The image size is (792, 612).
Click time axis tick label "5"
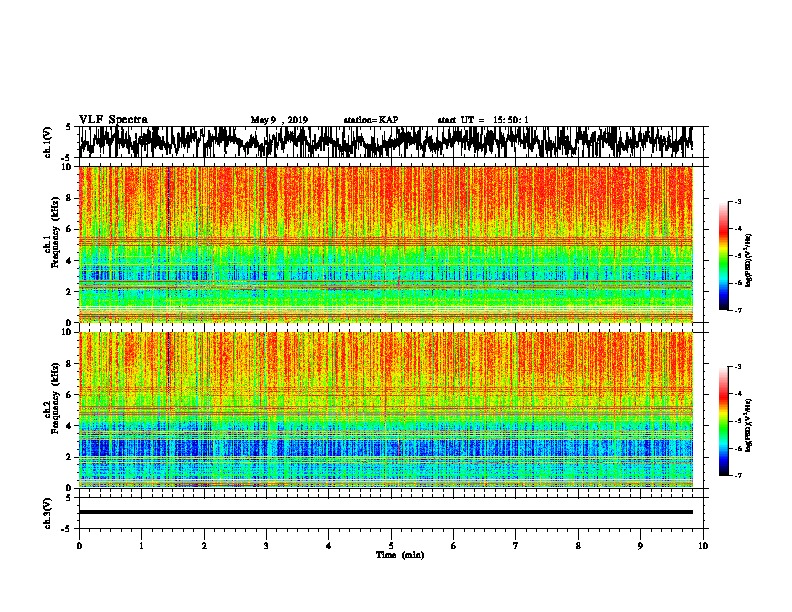click(x=391, y=546)
